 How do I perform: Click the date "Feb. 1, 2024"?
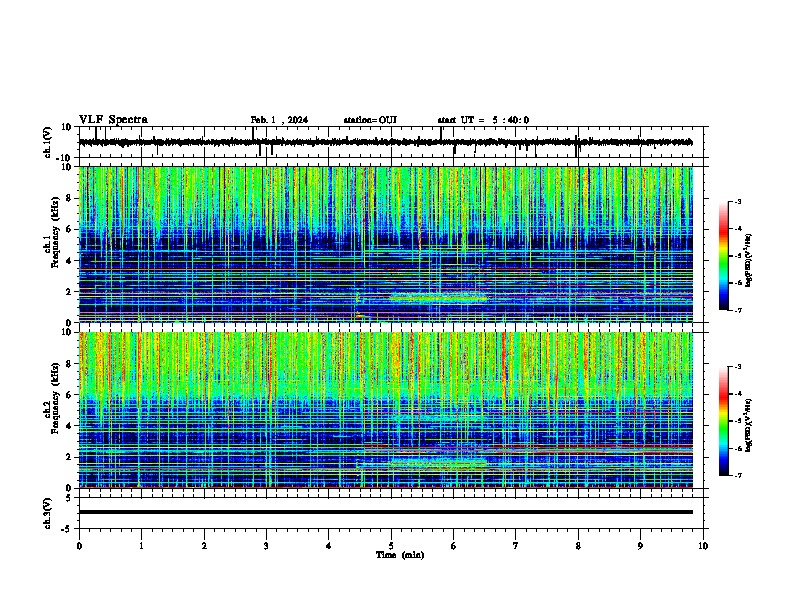pos(279,120)
